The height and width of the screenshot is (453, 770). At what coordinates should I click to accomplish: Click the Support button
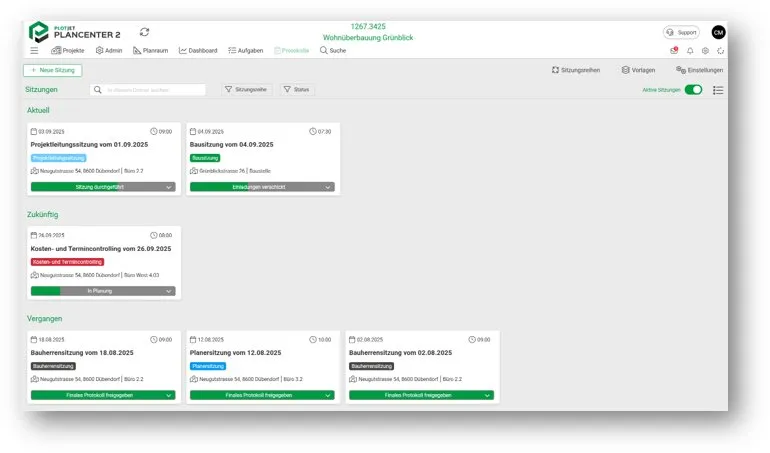(x=681, y=32)
